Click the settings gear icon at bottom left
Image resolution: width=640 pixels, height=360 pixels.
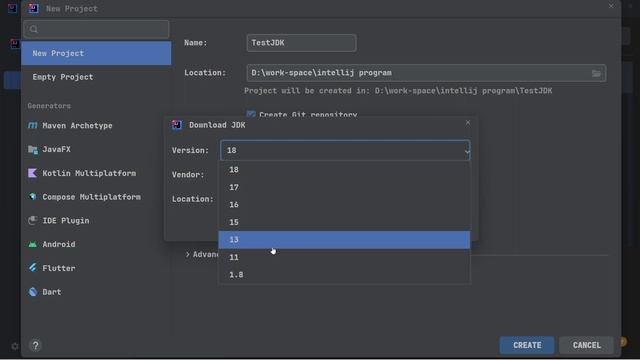15,346
